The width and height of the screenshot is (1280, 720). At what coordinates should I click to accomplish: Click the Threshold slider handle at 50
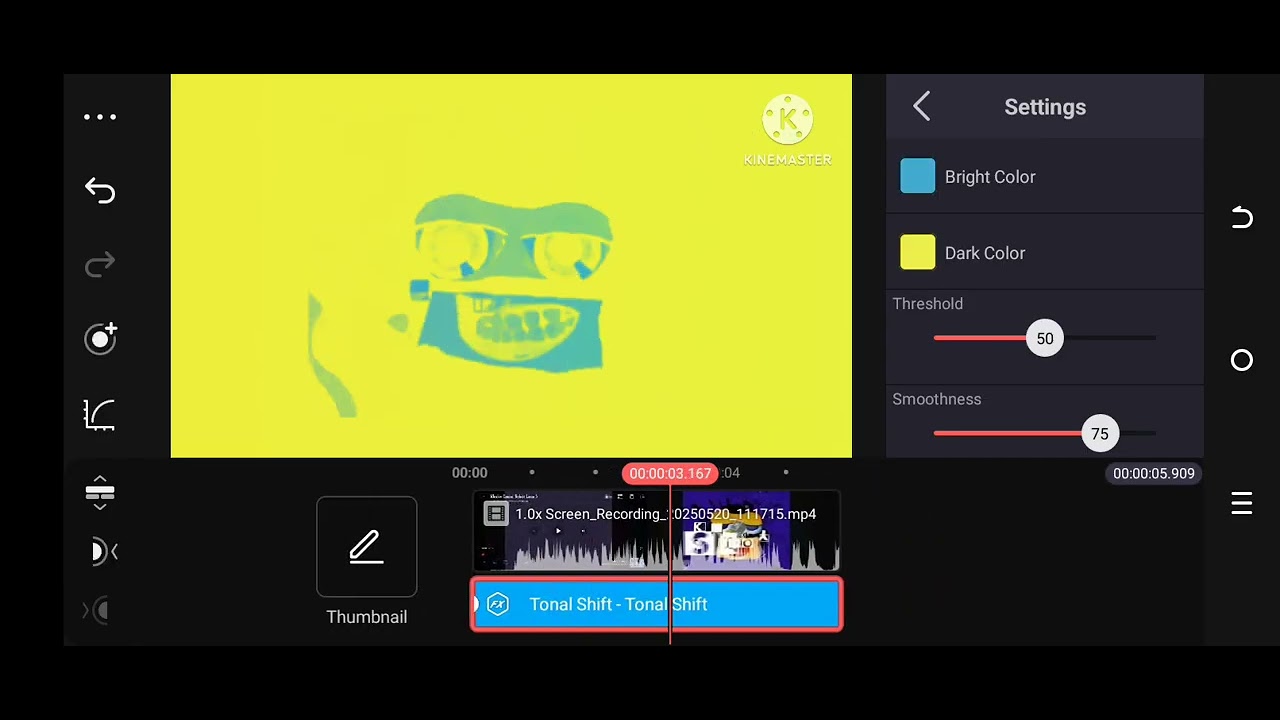pos(1045,338)
